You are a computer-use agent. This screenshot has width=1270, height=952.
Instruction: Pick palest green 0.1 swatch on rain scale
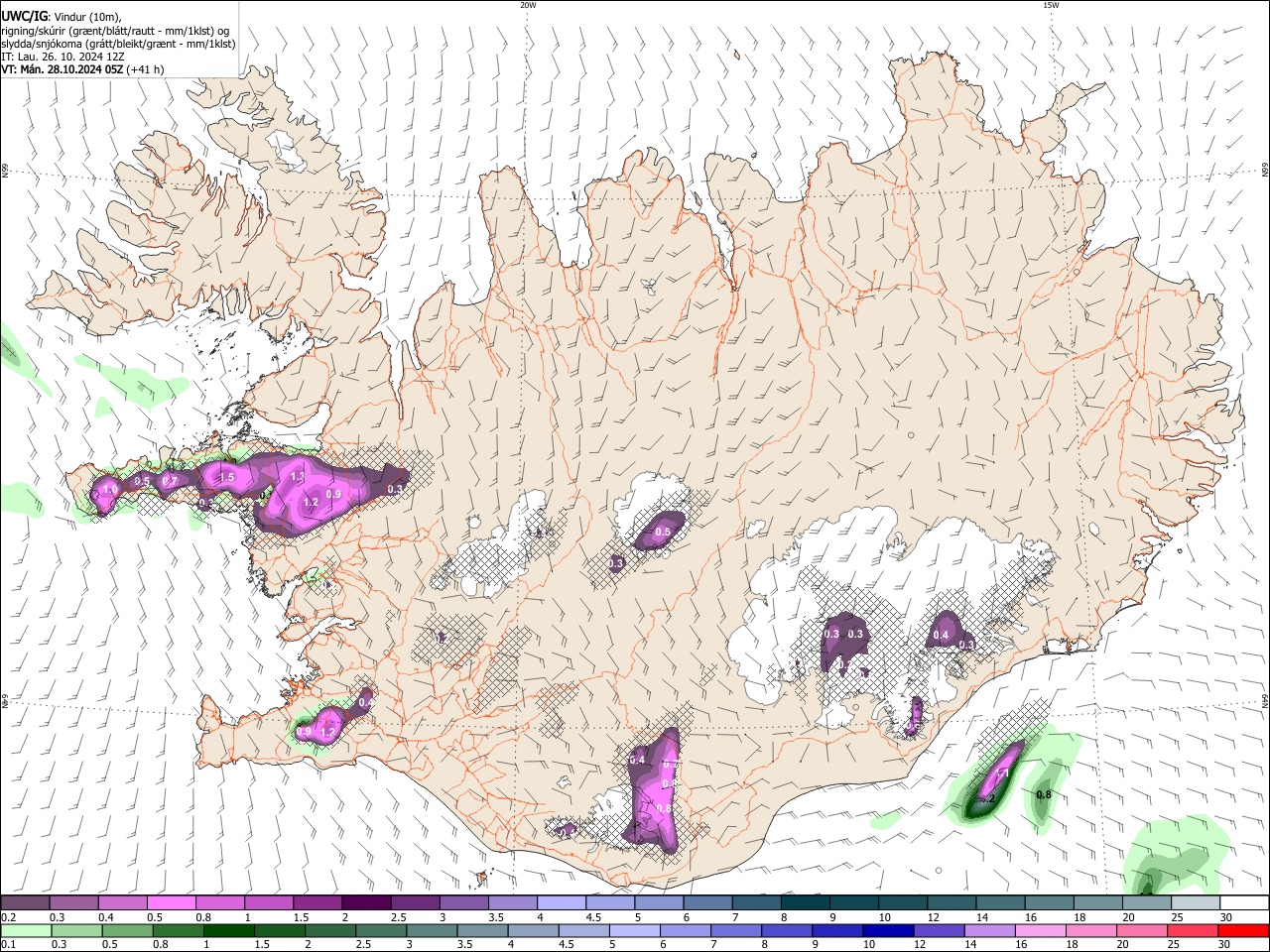coord(26,931)
